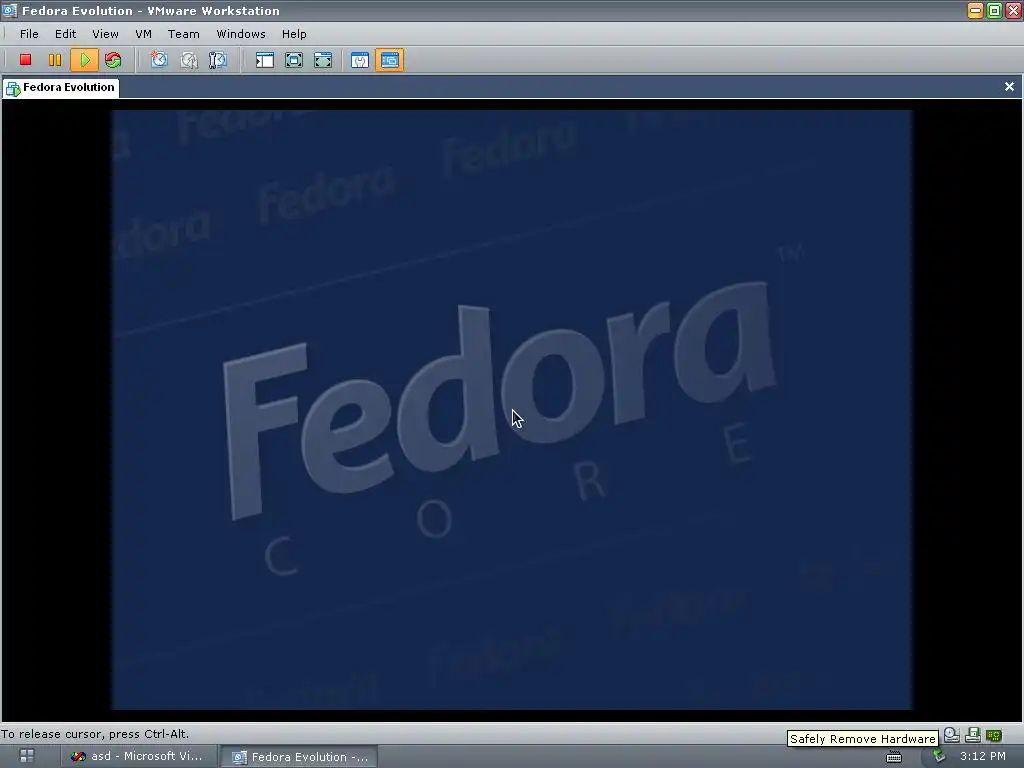Open the Windows menu
The height and width of the screenshot is (768, 1024).
coord(241,34)
